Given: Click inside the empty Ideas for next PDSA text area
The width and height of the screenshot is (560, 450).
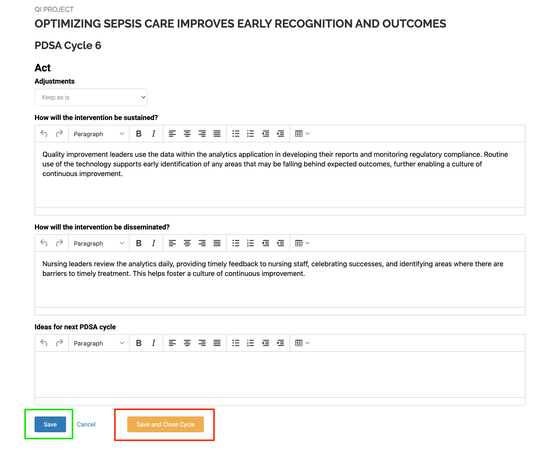Looking at the screenshot, I should tap(280, 375).
